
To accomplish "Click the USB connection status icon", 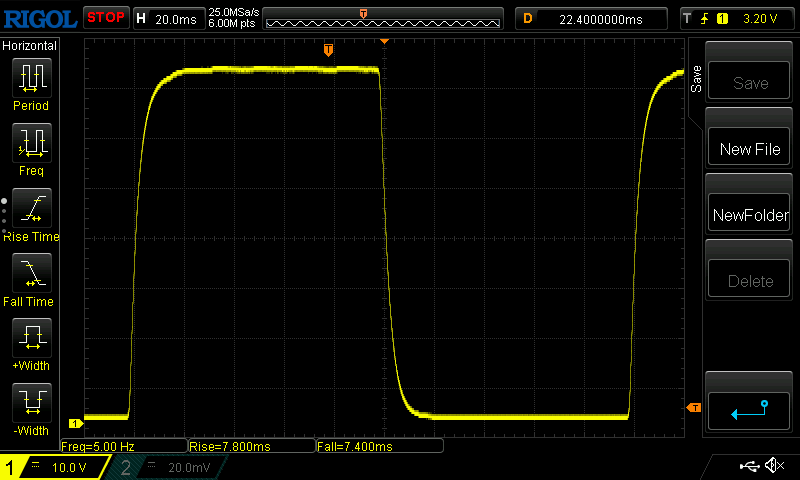I will pos(749,466).
